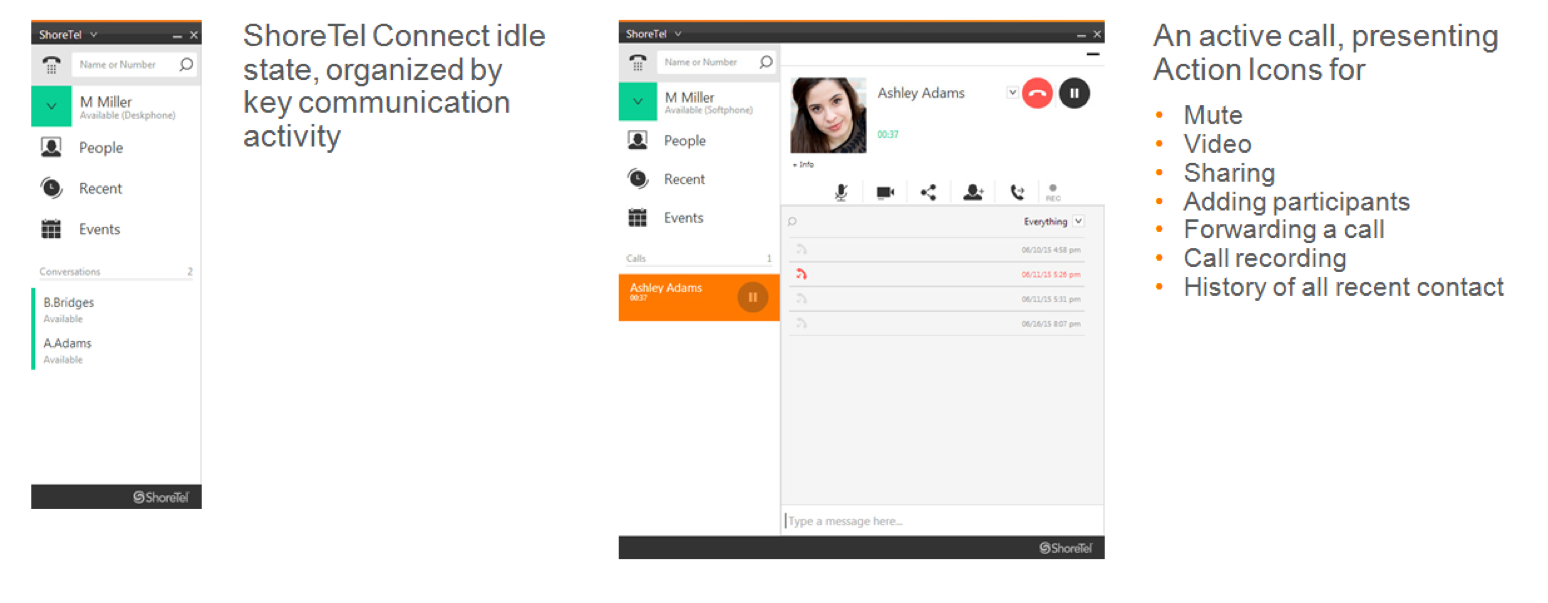Select the 06/11/15 5:31 pm history entry

click(936, 298)
